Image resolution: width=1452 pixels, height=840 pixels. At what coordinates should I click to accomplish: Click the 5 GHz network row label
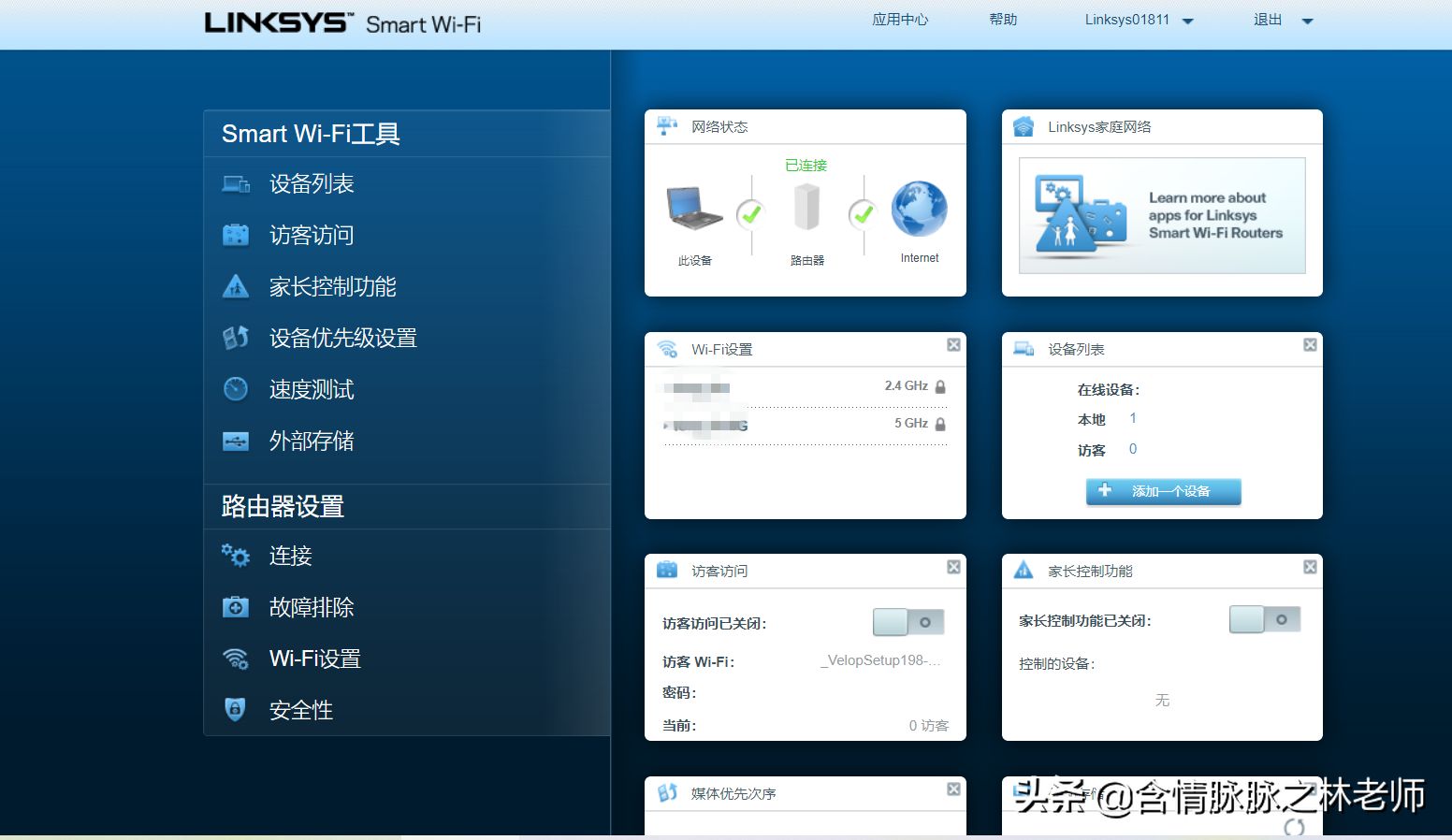911,423
